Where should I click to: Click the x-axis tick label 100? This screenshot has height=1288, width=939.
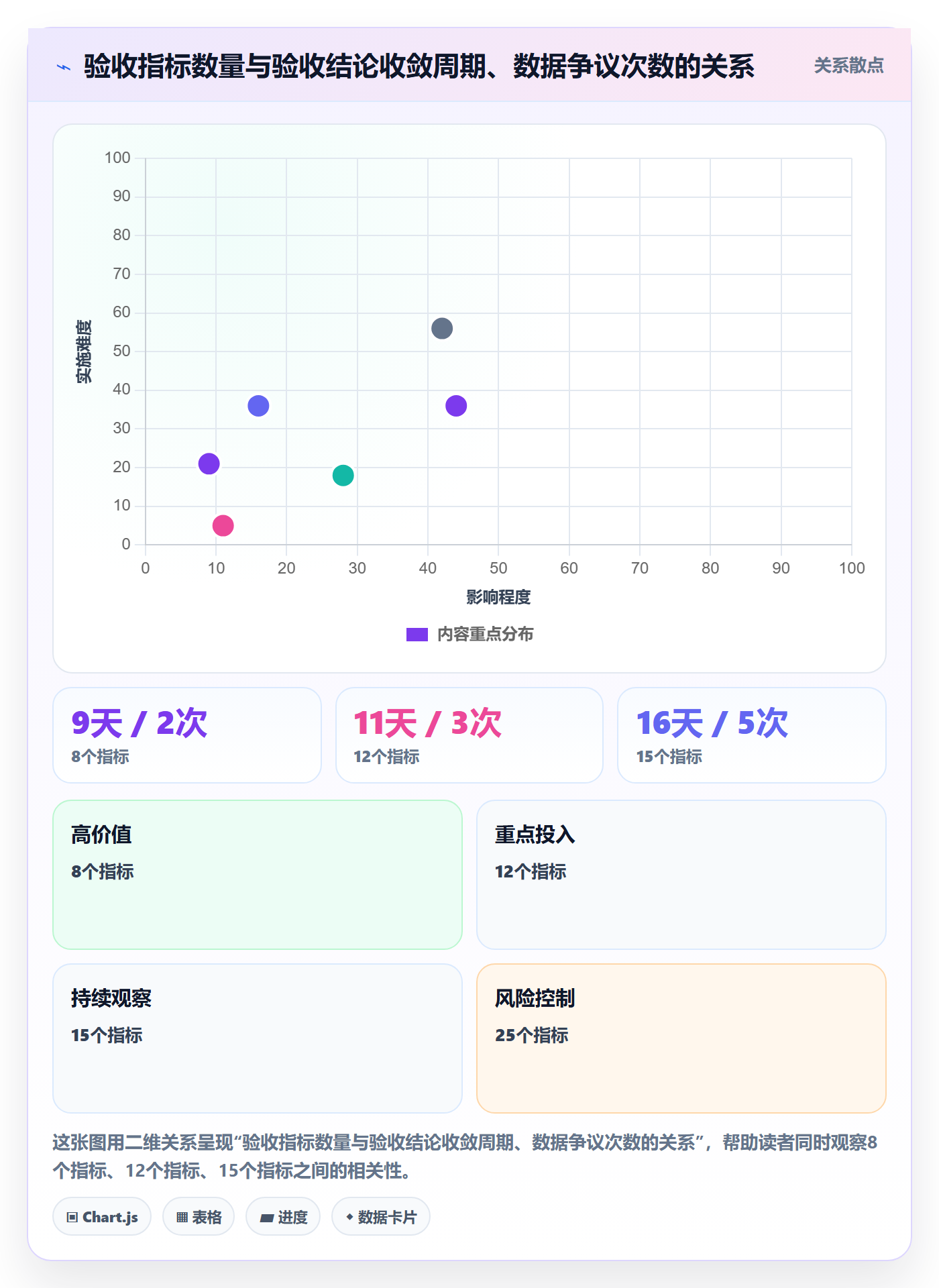[852, 568]
